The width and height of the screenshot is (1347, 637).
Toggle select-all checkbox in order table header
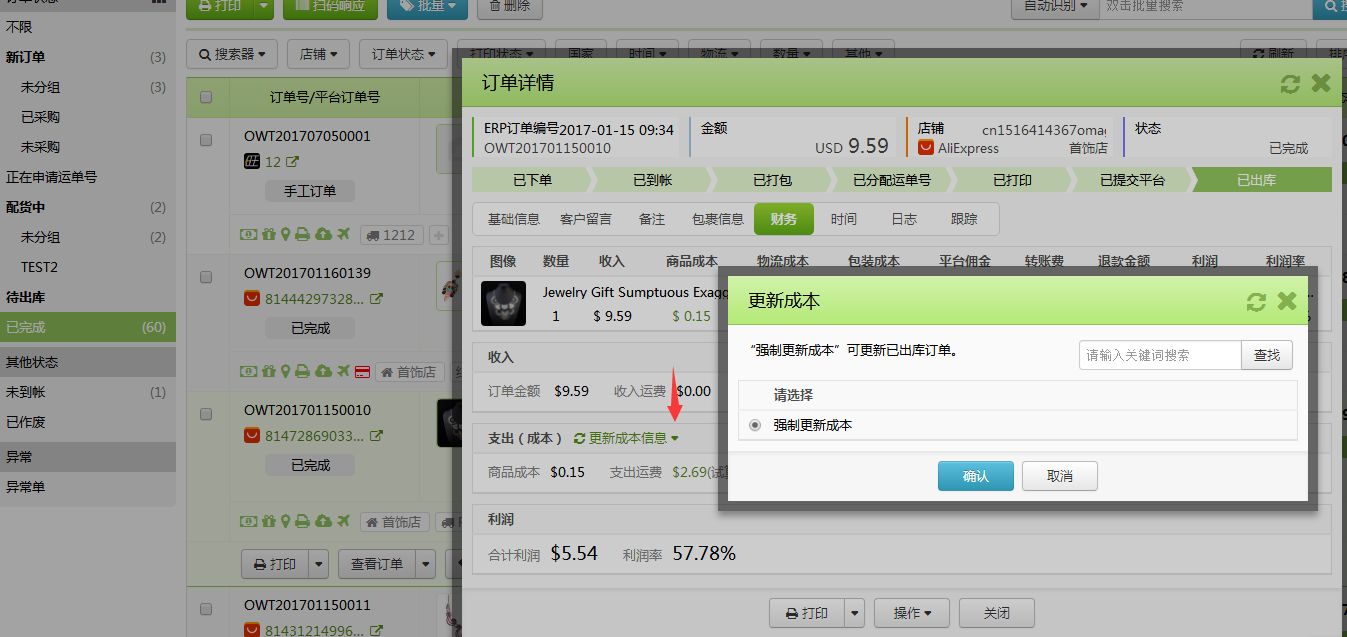[x=206, y=97]
